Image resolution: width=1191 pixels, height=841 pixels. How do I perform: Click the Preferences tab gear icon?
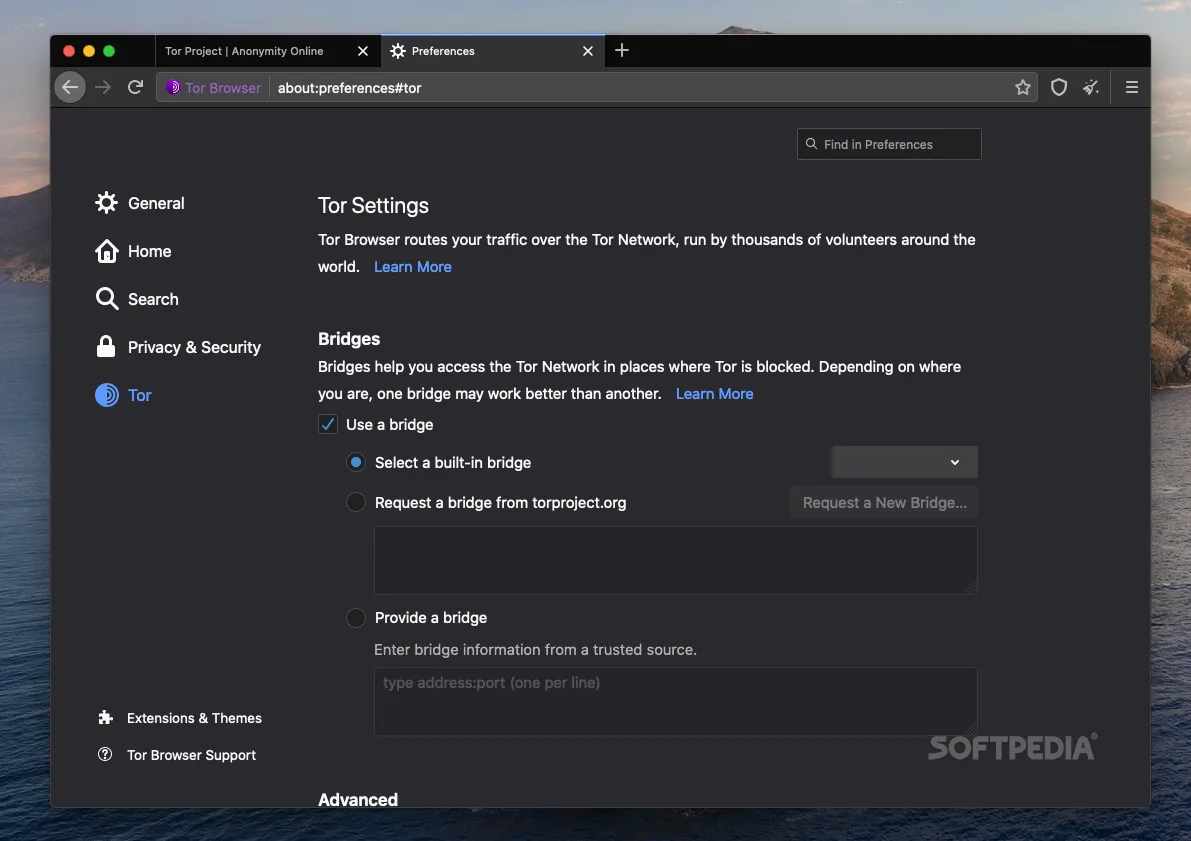[398, 51]
